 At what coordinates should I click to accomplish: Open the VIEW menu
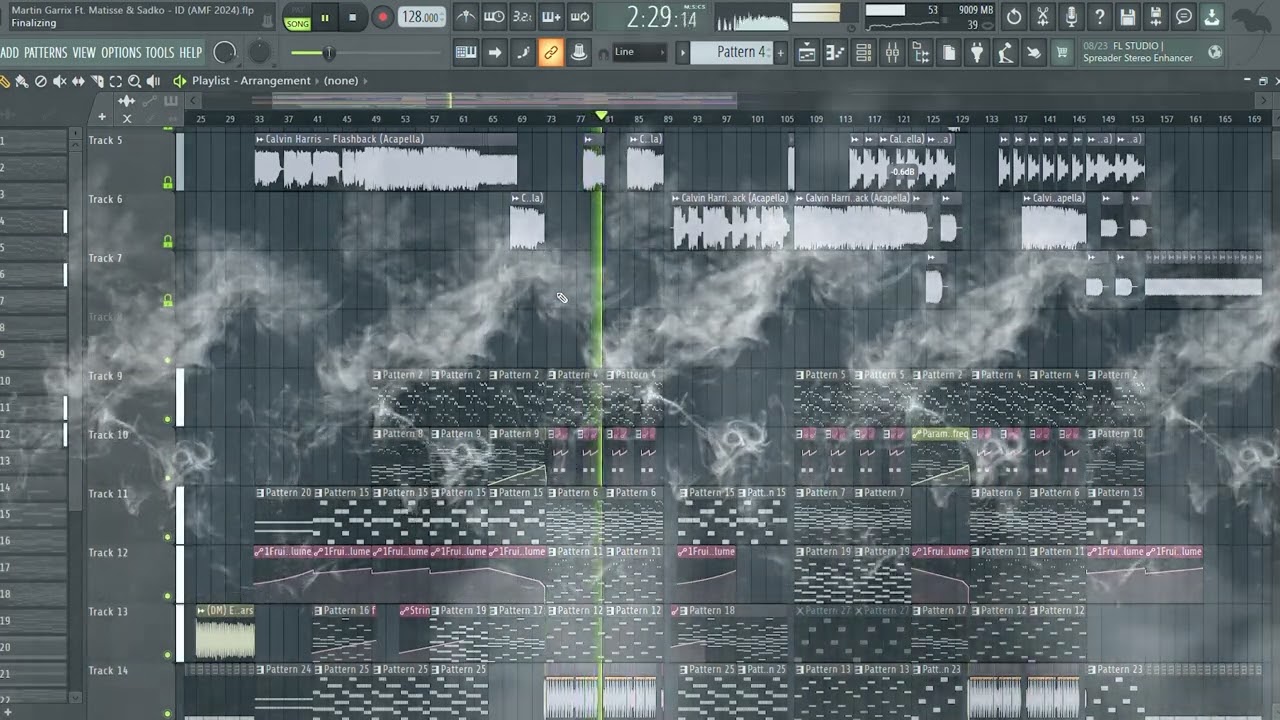(84, 52)
